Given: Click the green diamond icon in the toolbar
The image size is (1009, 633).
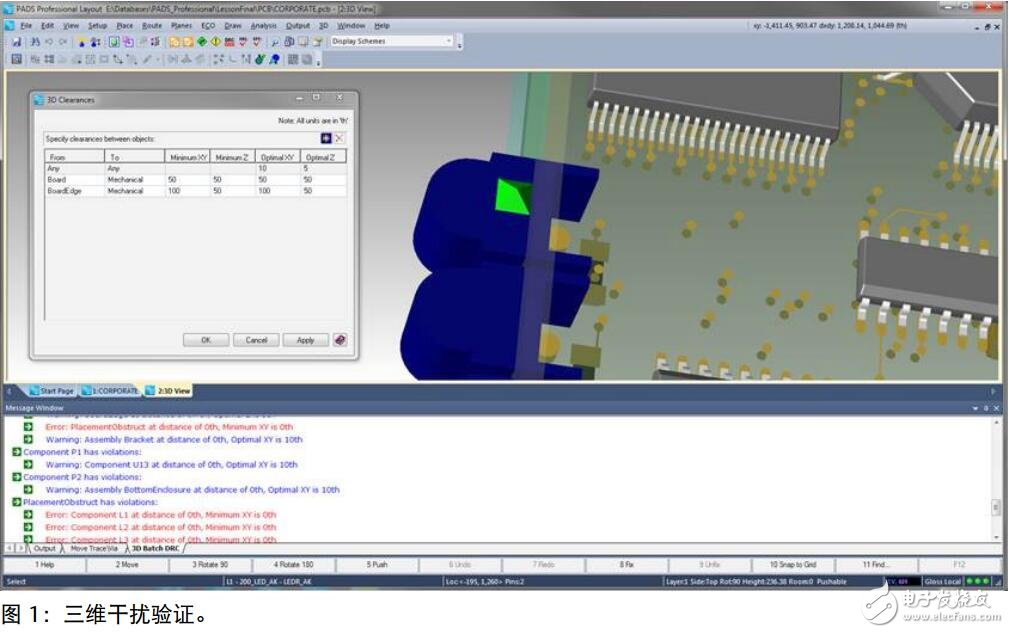Looking at the screenshot, I should click(202, 42).
